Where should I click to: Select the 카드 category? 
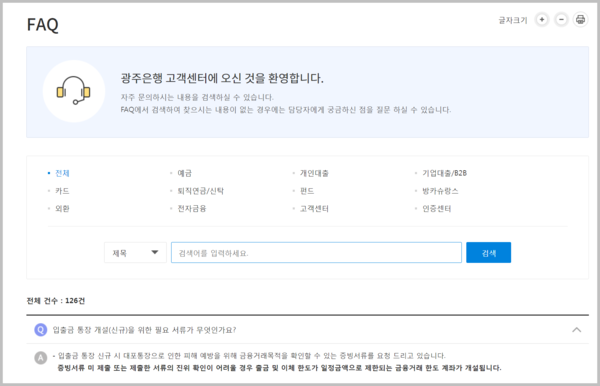tap(62, 191)
